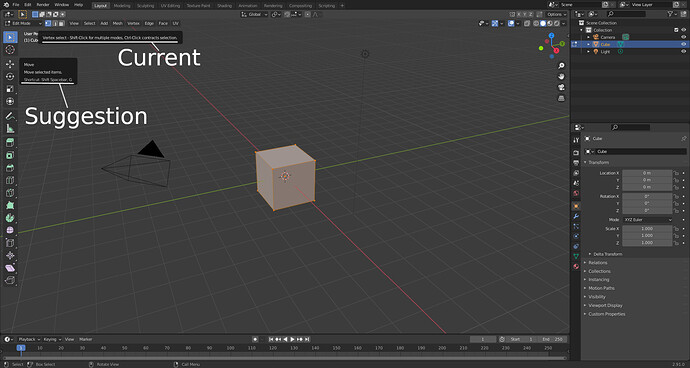Image resolution: width=690 pixels, height=368 pixels.
Task: Toggle the Collection exclude checkbox in outliner
Action: click(676, 30)
